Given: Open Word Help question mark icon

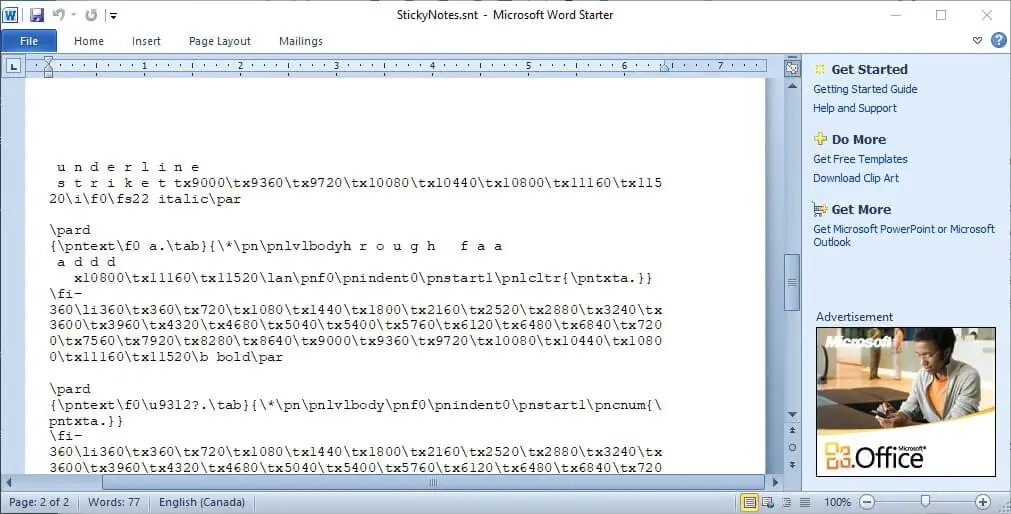Looking at the screenshot, I should pos(999,40).
